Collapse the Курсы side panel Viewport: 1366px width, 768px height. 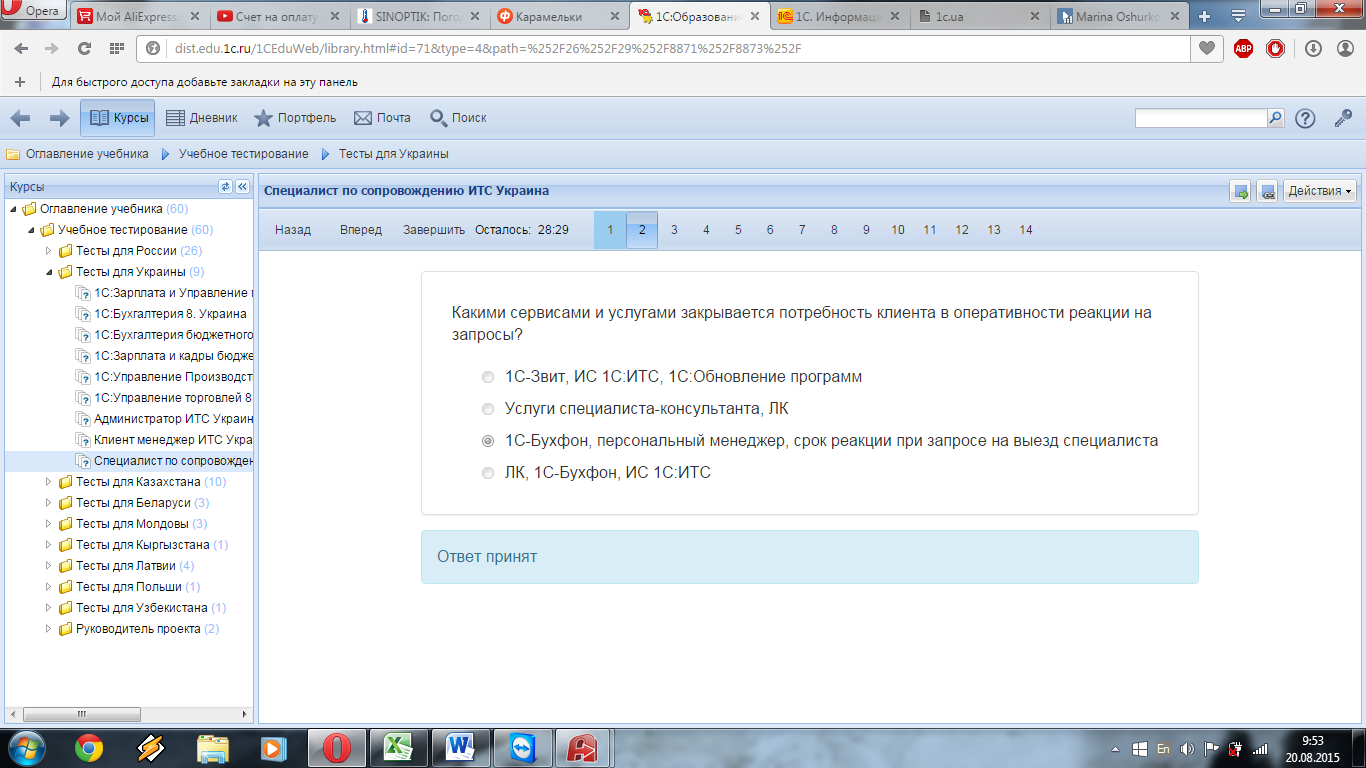[241, 187]
